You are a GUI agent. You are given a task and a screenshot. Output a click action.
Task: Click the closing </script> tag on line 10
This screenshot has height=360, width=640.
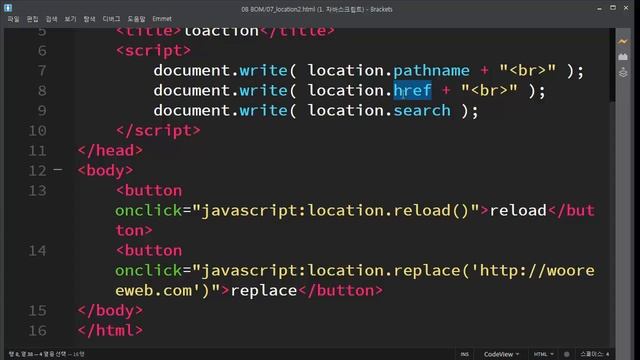pos(158,131)
